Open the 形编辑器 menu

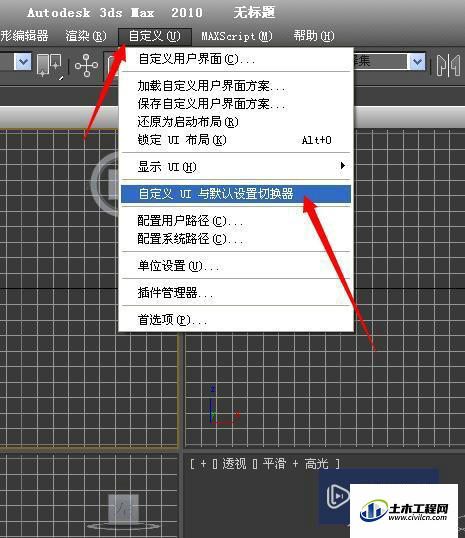(x=24, y=36)
